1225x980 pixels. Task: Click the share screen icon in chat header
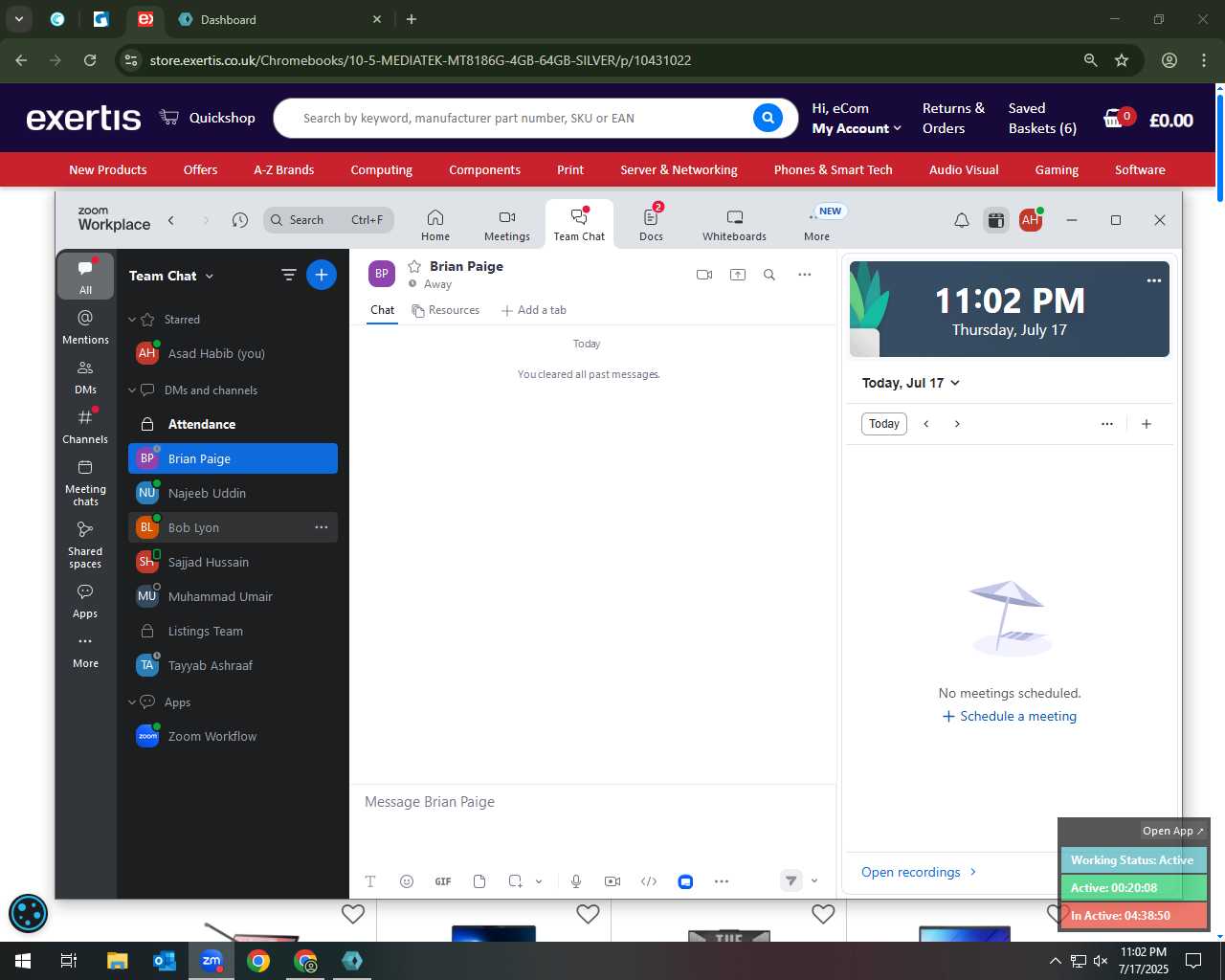[x=738, y=275]
